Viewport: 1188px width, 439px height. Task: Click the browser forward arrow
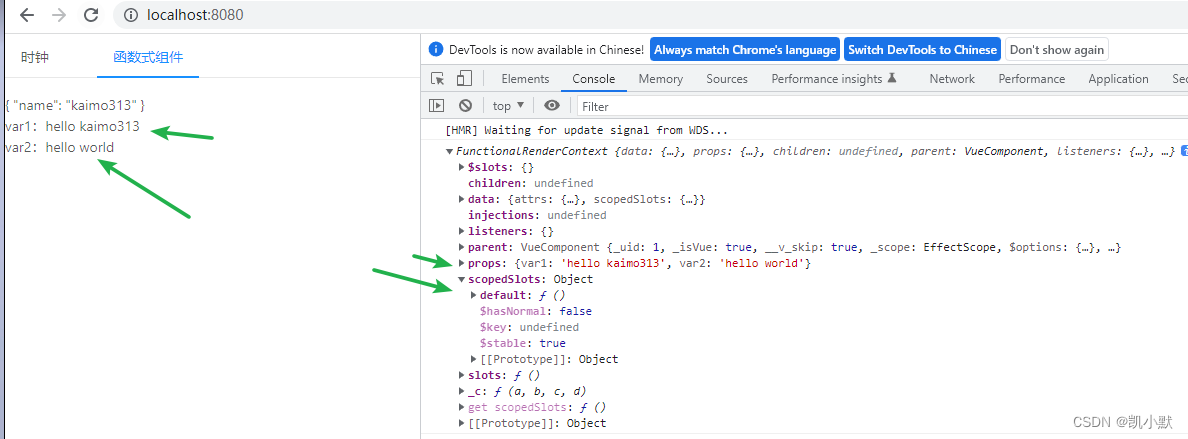tap(59, 14)
